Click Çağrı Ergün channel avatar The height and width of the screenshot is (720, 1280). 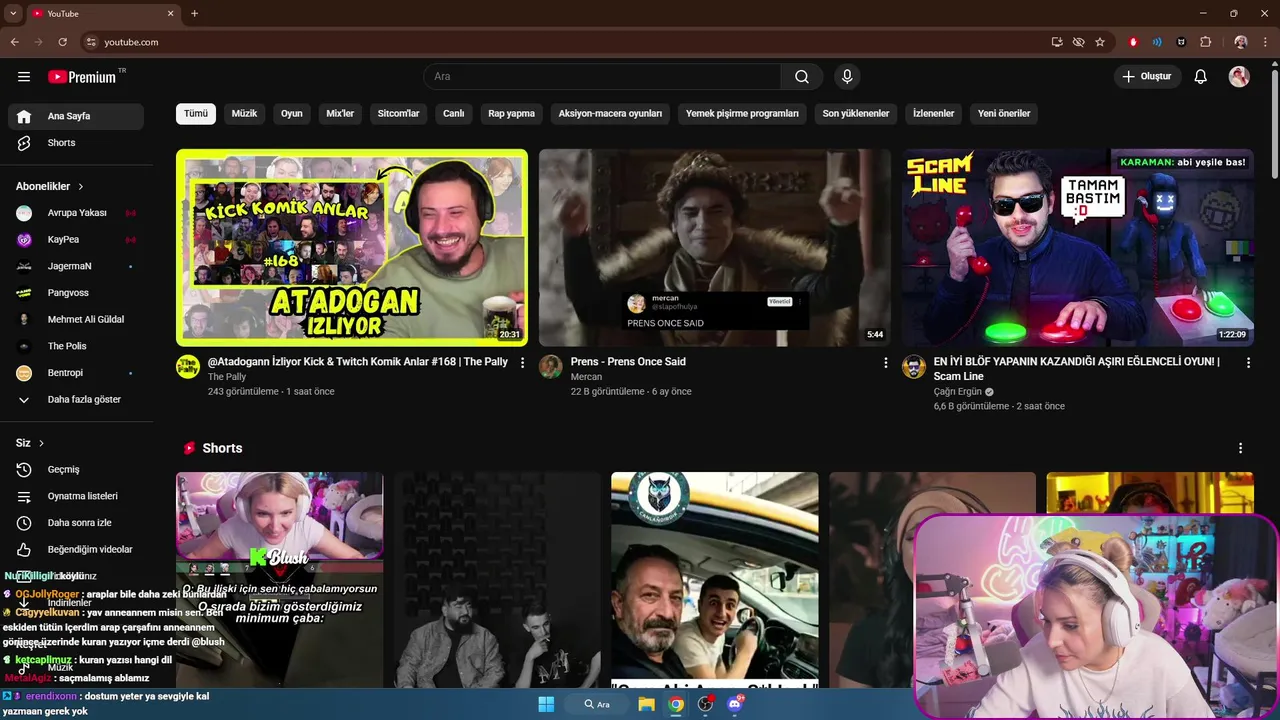pyautogui.click(x=914, y=366)
